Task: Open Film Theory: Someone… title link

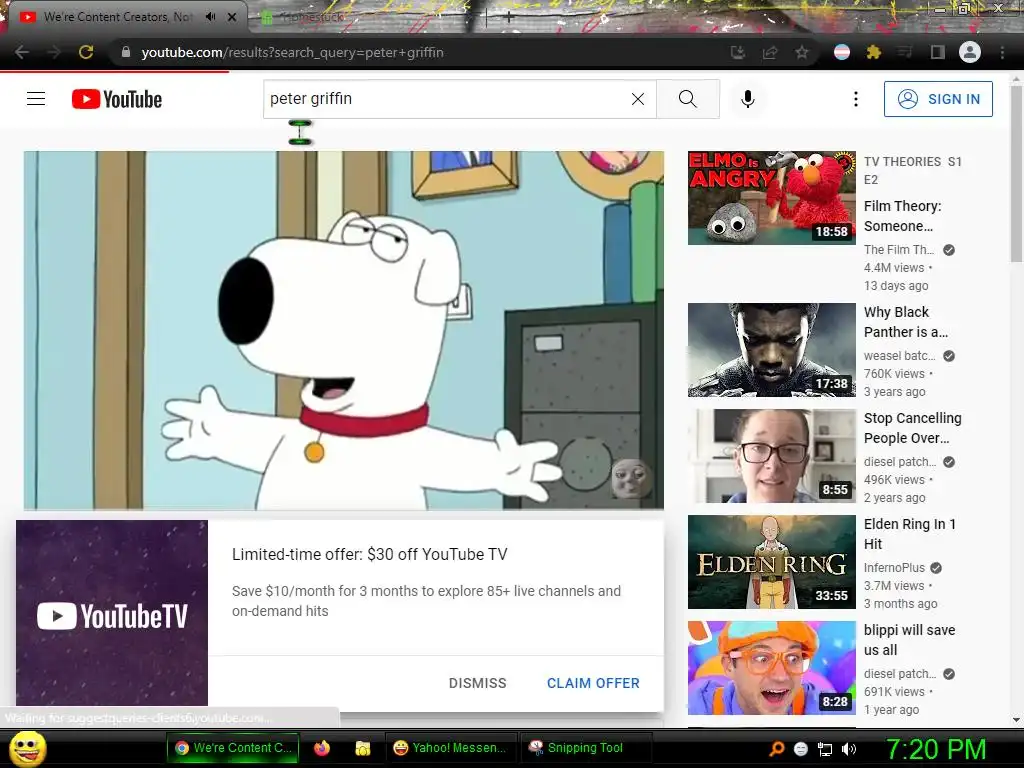Action: [x=903, y=216]
